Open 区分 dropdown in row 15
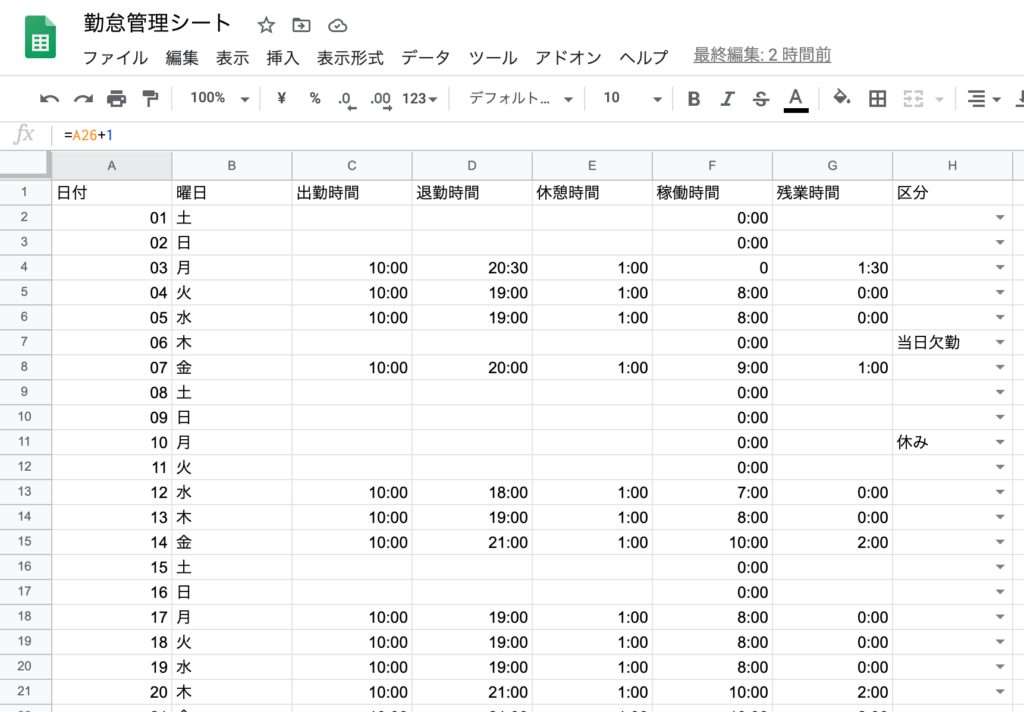The height and width of the screenshot is (712, 1024). pyautogui.click(x=1000, y=542)
